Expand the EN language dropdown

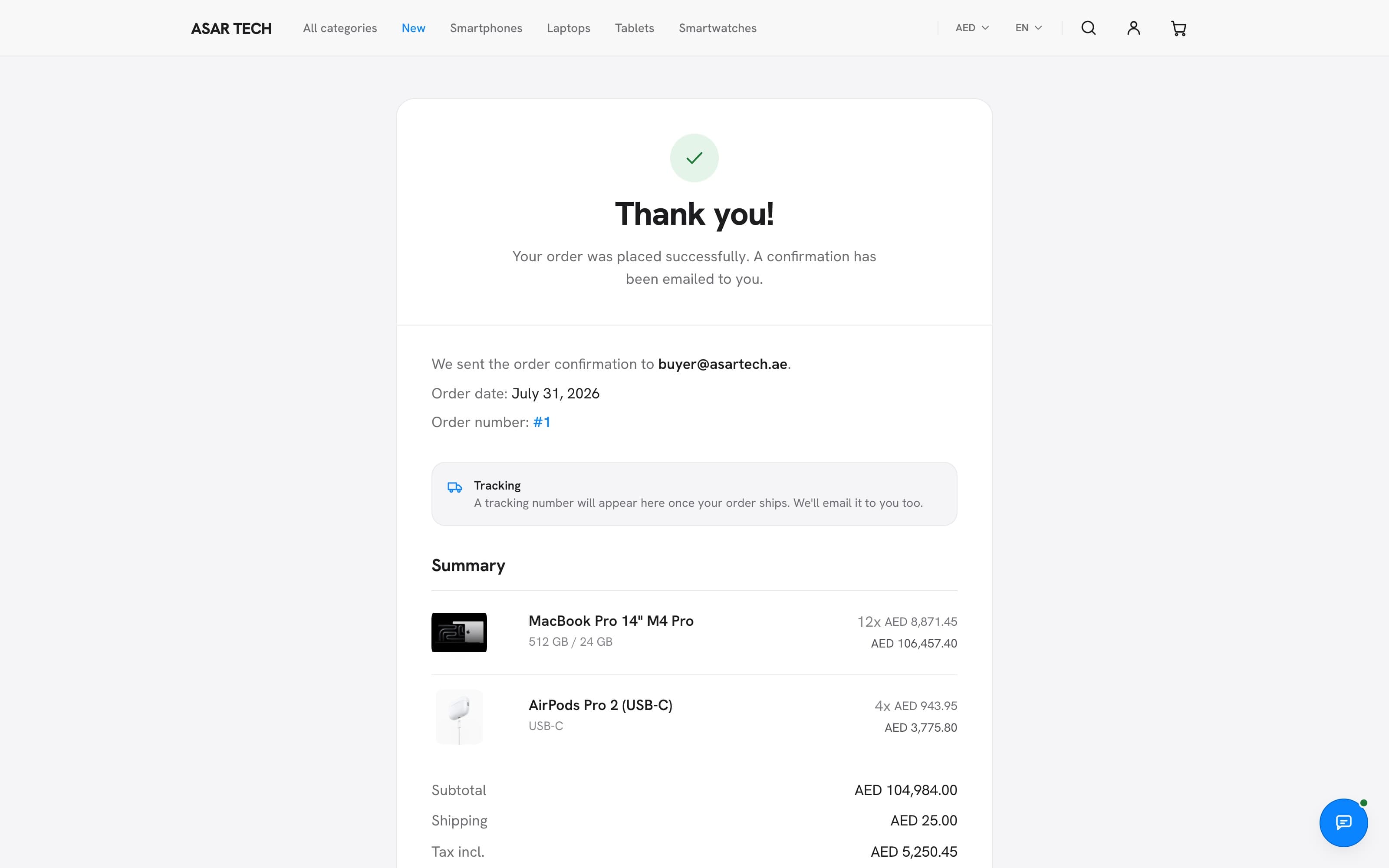point(1028,27)
